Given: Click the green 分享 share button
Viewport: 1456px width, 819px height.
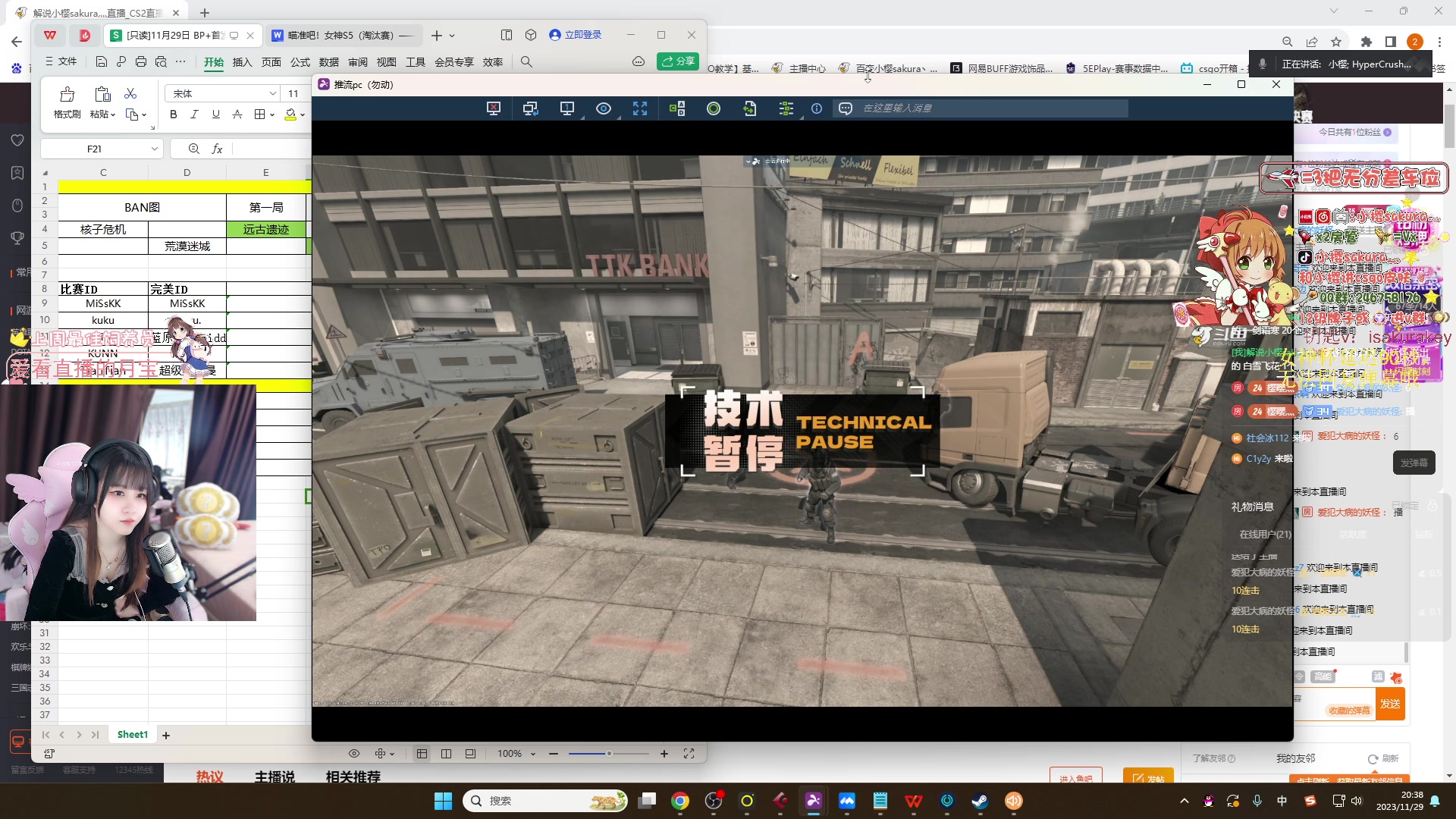Looking at the screenshot, I should click(x=677, y=61).
